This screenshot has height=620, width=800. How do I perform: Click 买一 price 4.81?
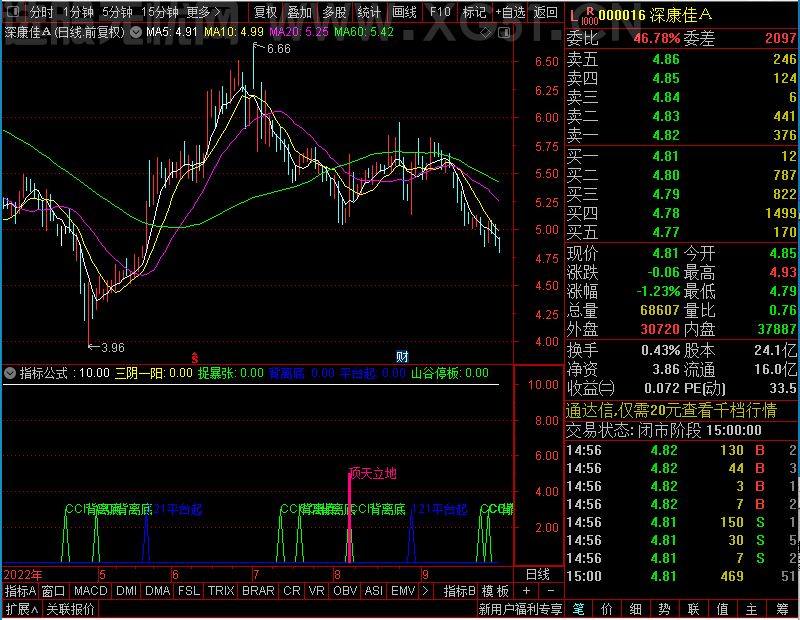(x=665, y=156)
